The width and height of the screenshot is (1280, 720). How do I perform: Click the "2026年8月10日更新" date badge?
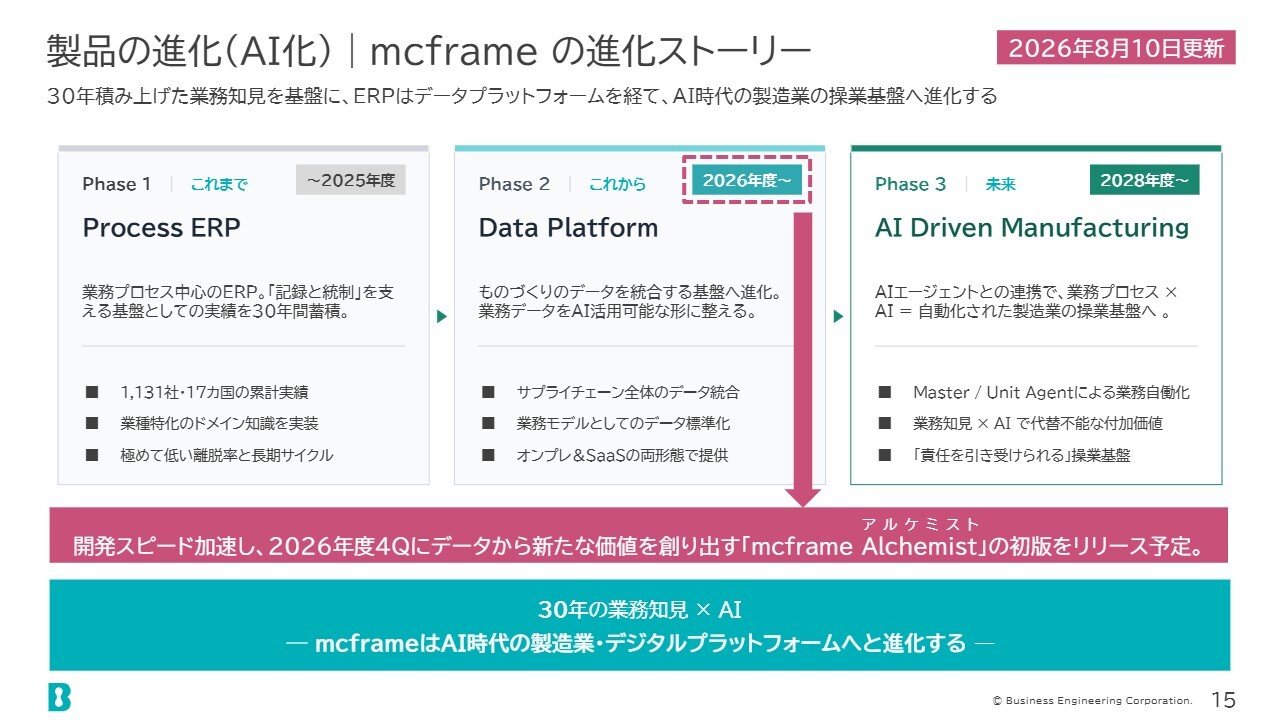(x=1116, y=48)
